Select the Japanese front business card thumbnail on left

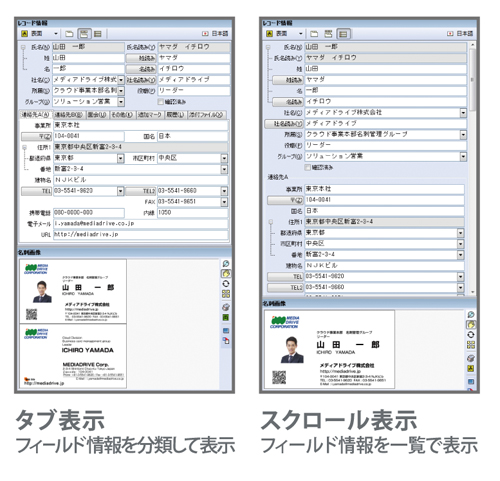coord(73,292)
